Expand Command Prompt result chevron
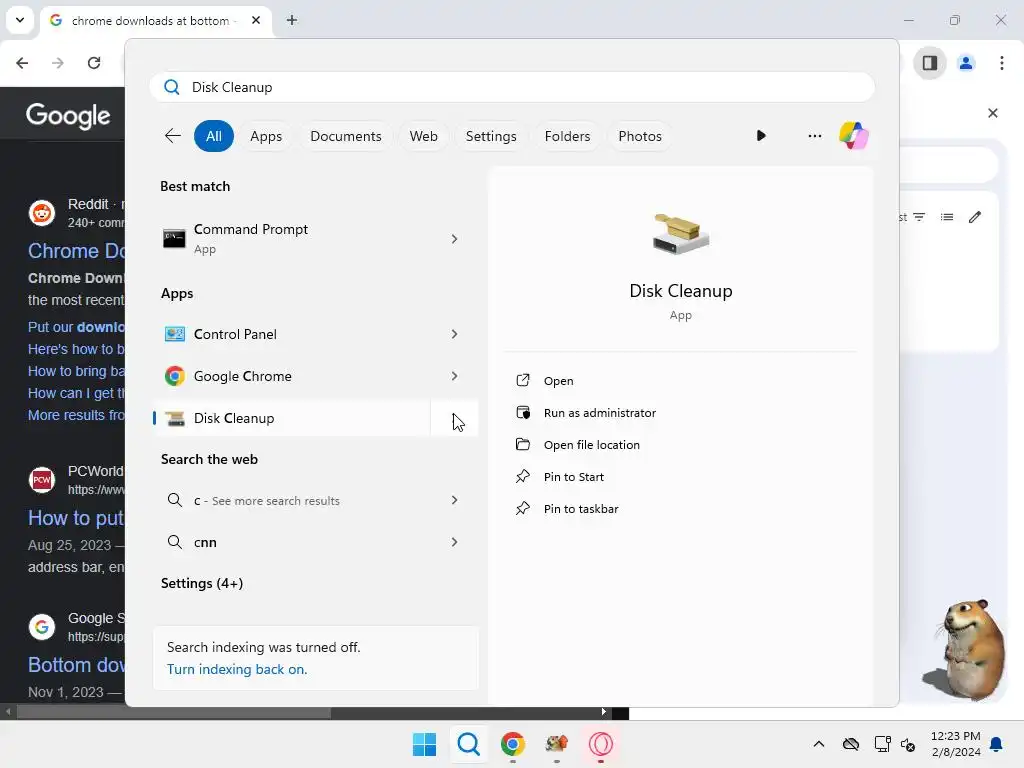Viewport: 1024px width, 768px height. pyautogui.click(x=455, y=239)
